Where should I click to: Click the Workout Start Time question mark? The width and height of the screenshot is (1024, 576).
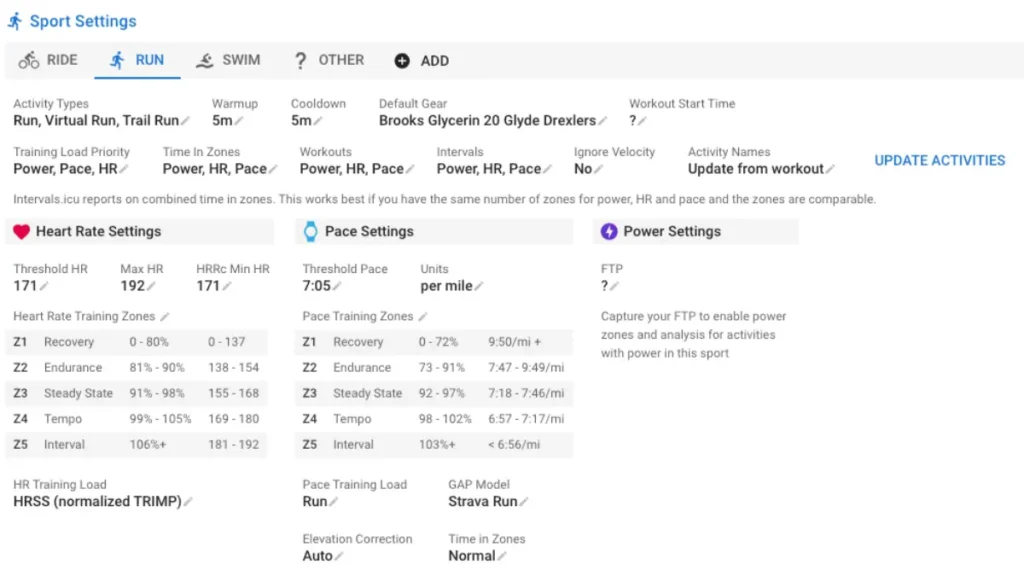click(x=631, y=120)
